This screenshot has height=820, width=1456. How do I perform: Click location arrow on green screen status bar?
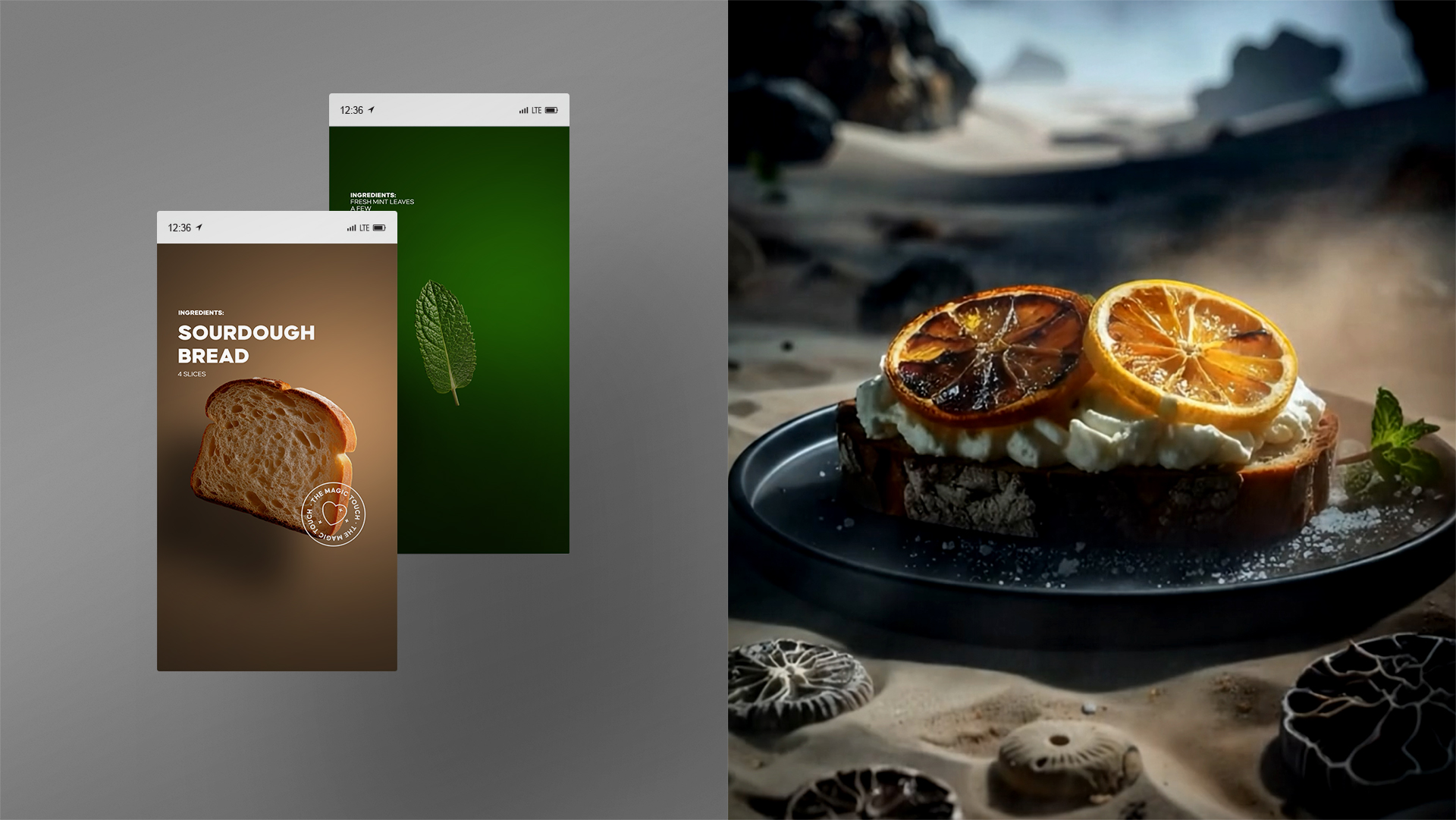pyautogui.click(x=372, y=109)
